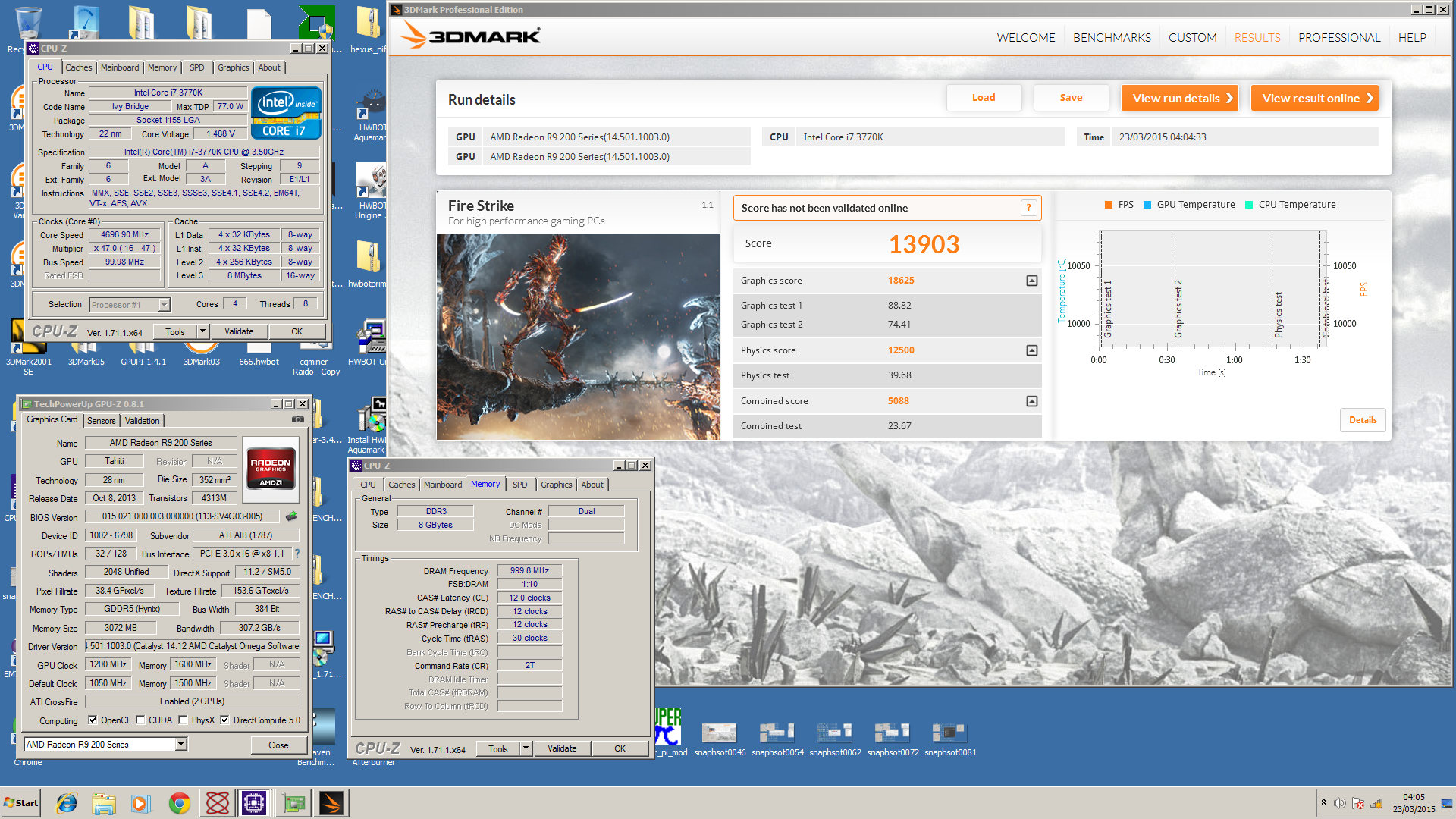The image size is (1456, 819).
Task: Collapse the Combined score section
Action: tap(1031, 401)
